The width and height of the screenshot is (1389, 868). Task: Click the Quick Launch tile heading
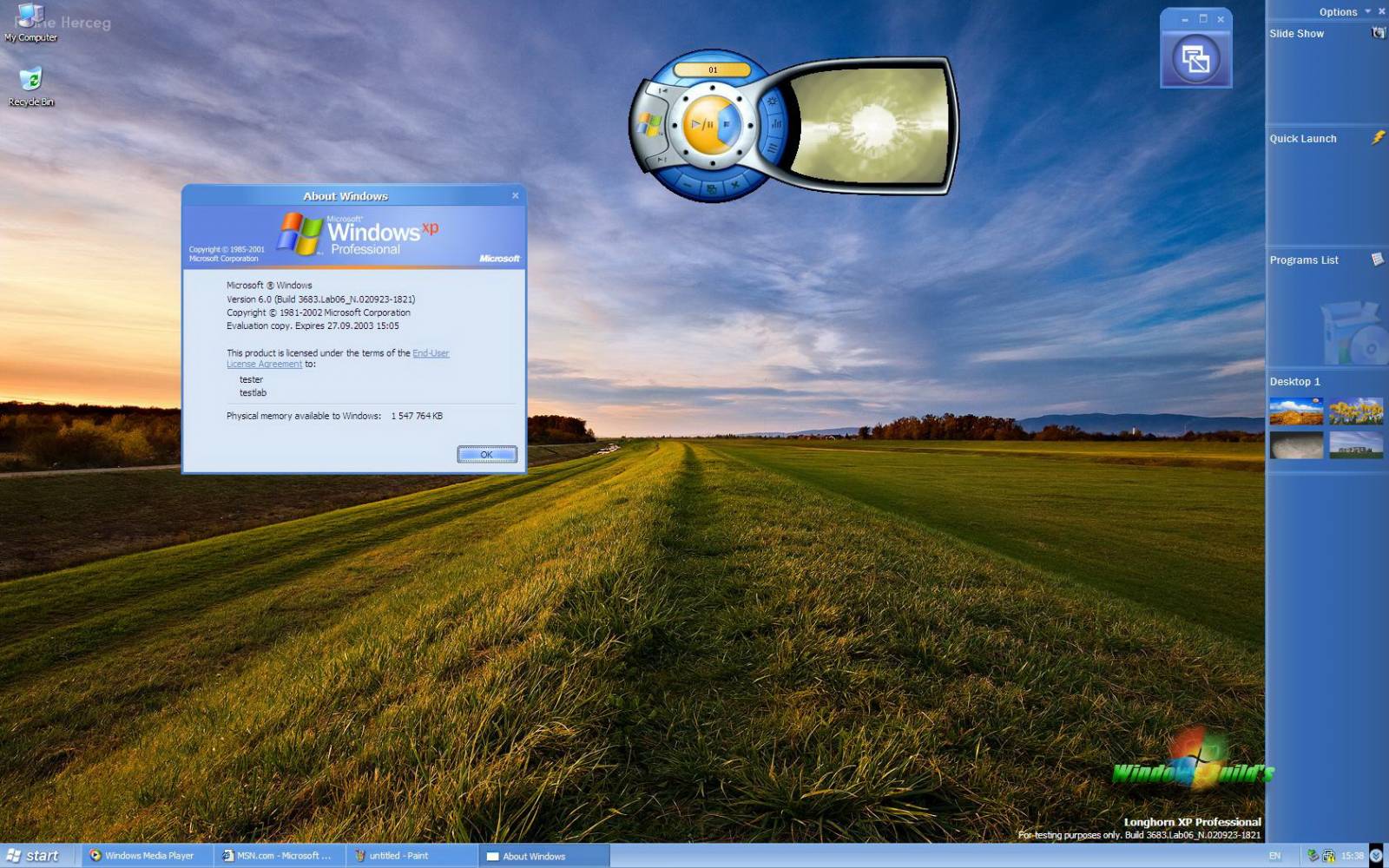pos(1302,138)
